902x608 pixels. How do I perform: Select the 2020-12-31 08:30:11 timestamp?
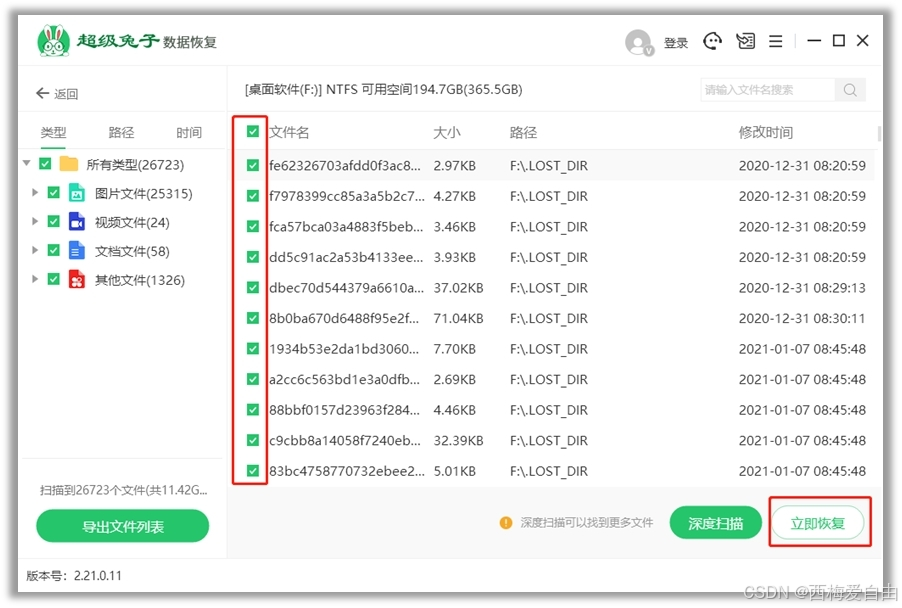[802, 318]
